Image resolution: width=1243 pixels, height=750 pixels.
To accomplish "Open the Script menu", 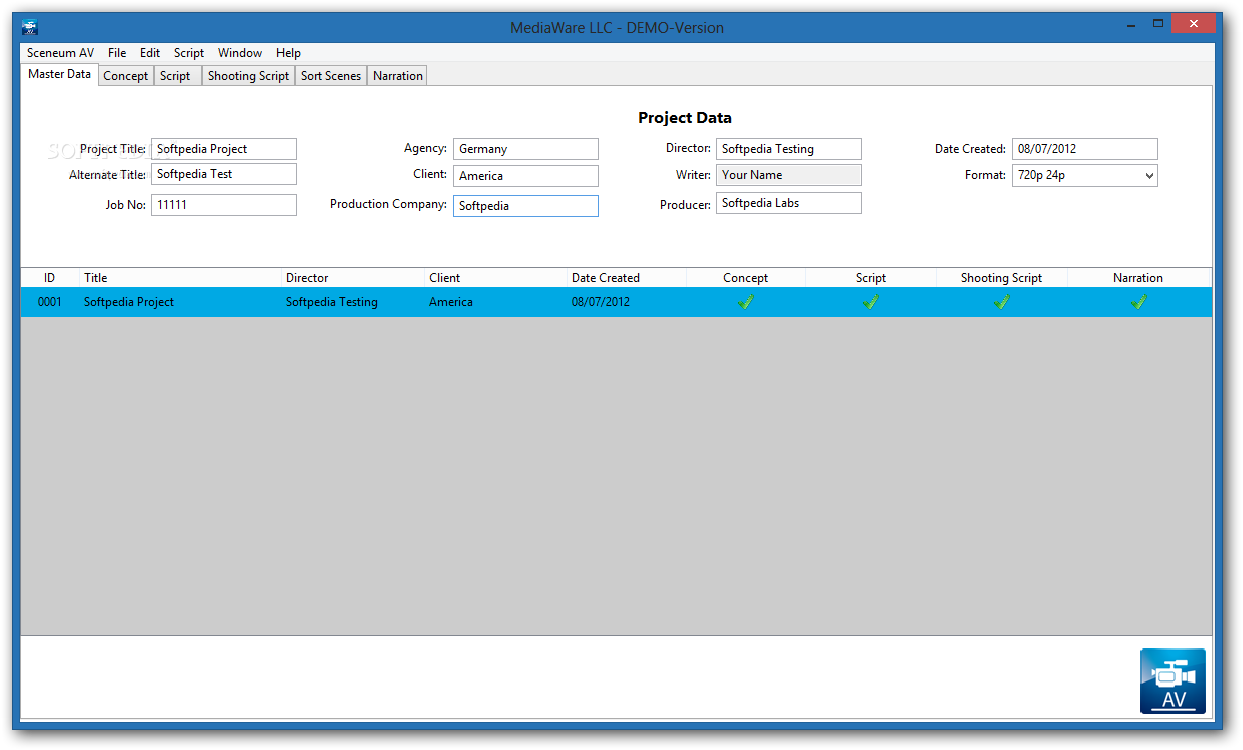I will tap(189, 53).
